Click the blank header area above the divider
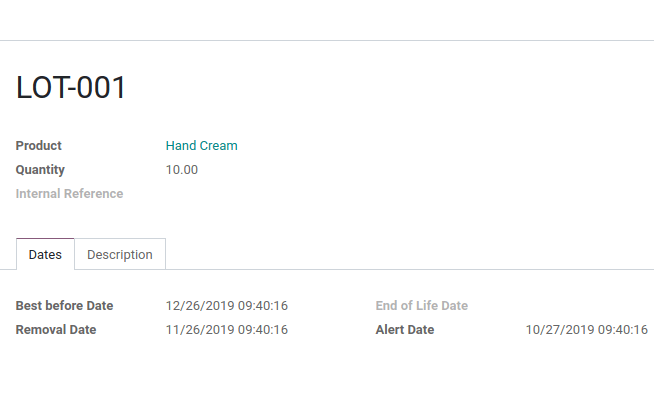Image resolution: width=654 pixels, height=399 pixels. pyautogui.click(x=327, y=20)
